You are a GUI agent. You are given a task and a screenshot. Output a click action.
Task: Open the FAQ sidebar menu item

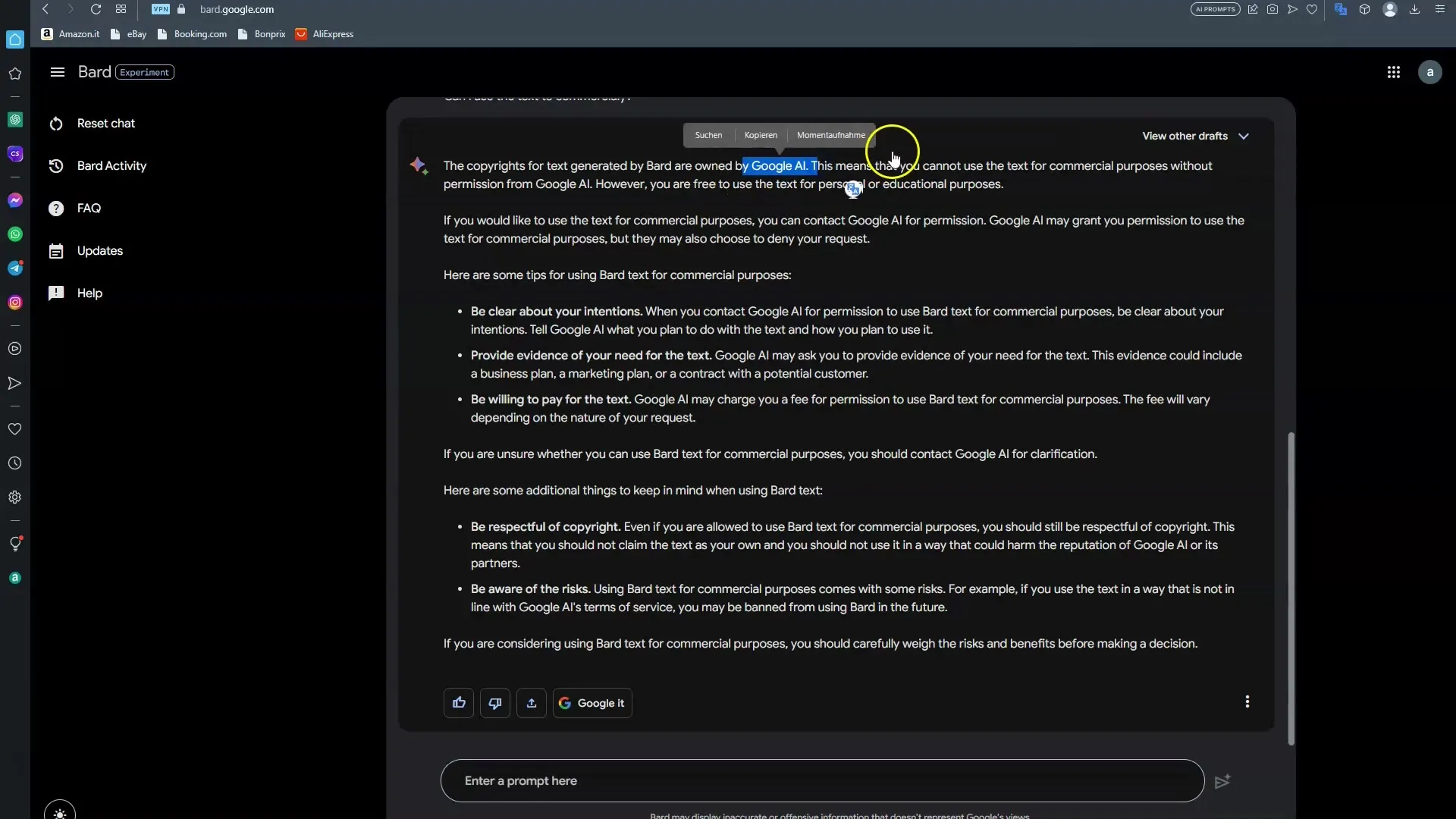(89, 208)
